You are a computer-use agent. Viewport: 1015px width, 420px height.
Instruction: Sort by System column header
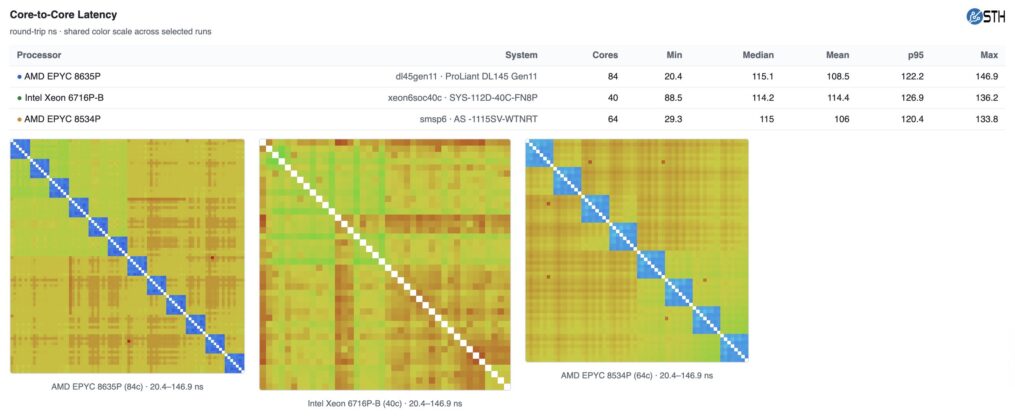coord(521,55)
